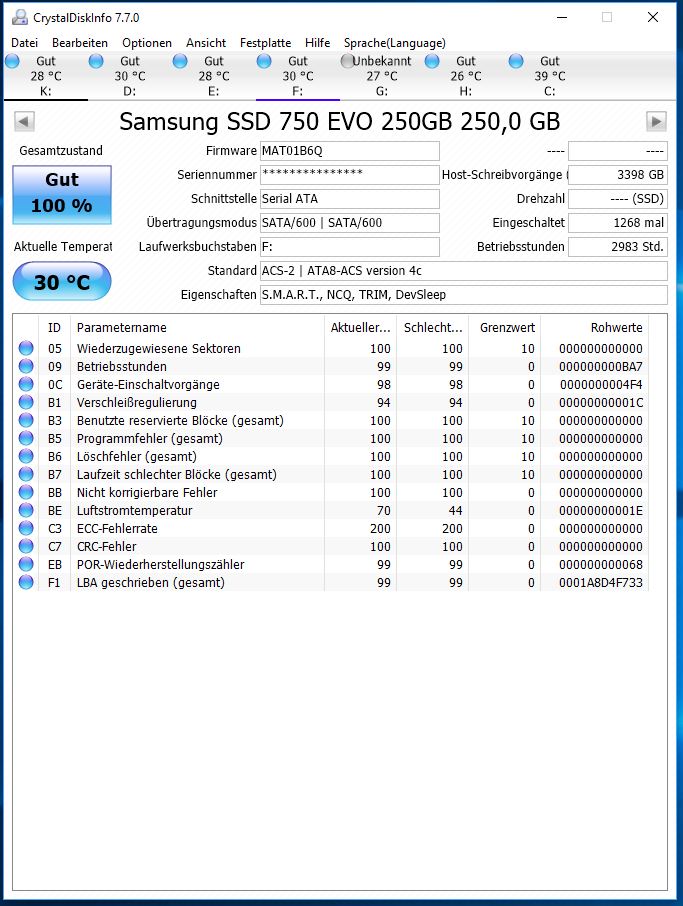Viewport: 683px width, 906px height.
Task: Click the masked Seriennummer field
Action: coord(350,174)
